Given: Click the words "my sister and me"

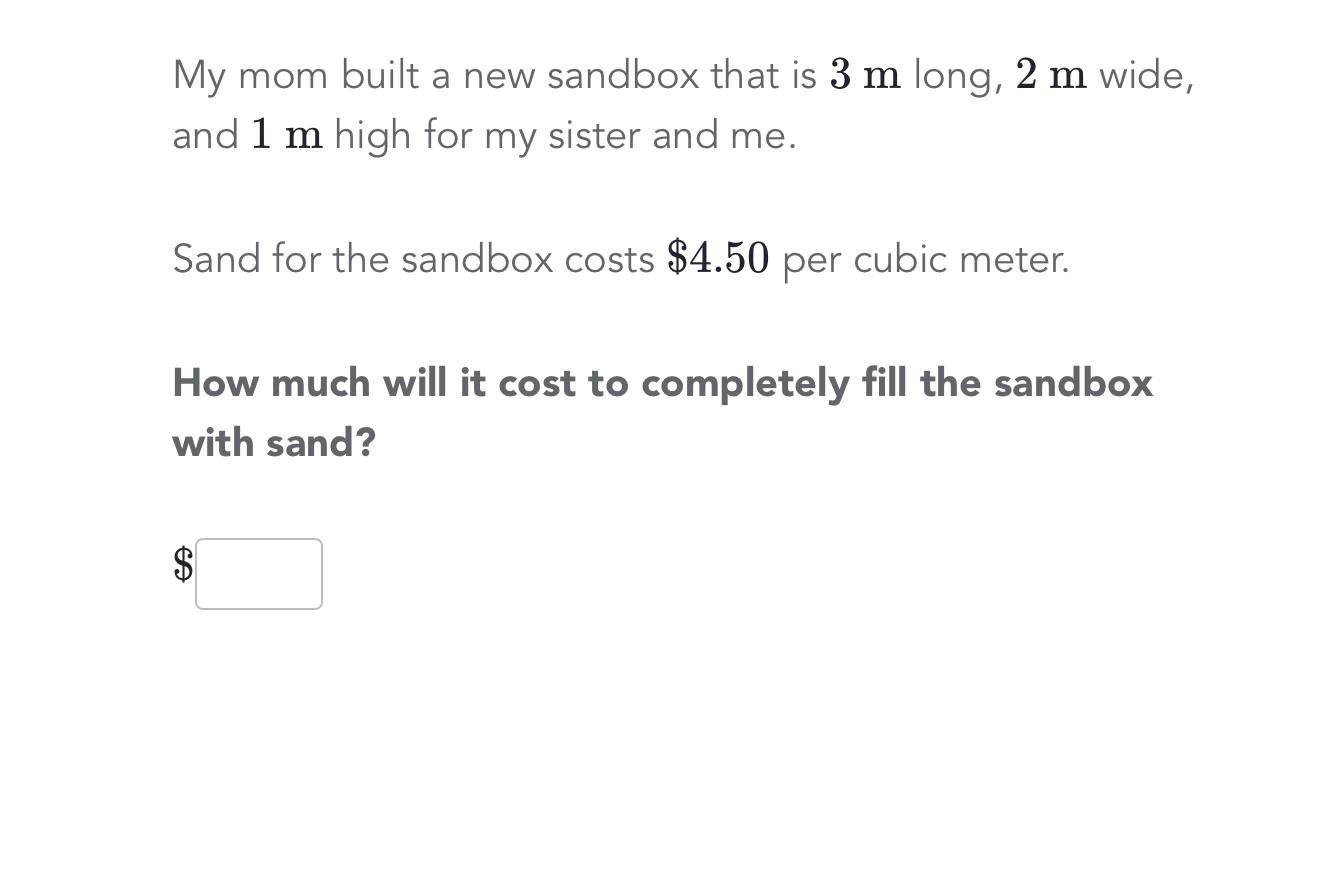Looking at the screenshot, I should coord(639,136).
